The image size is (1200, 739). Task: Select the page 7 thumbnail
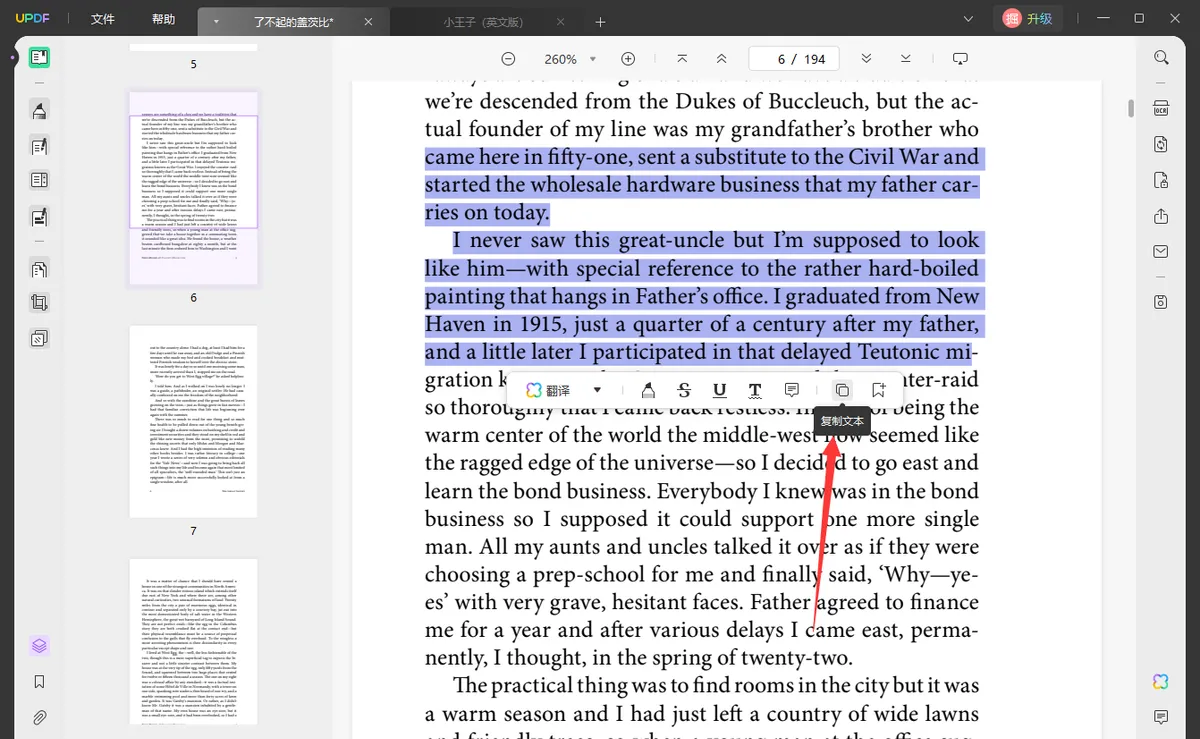[193, 421]
